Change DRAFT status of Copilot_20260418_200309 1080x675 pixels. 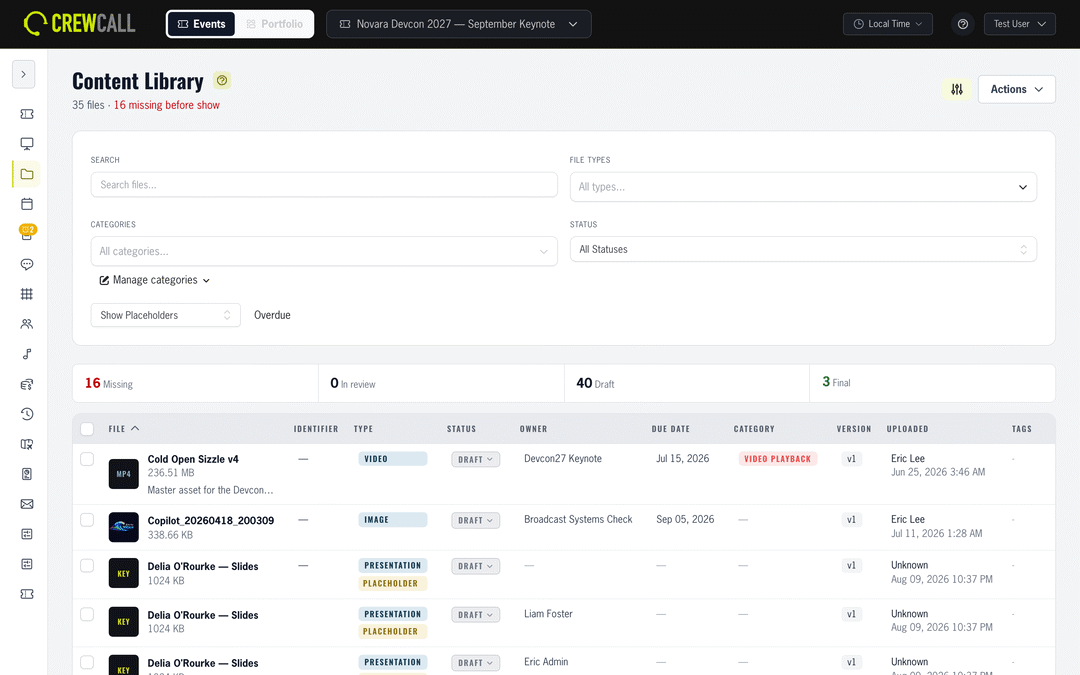pos(475,520)
